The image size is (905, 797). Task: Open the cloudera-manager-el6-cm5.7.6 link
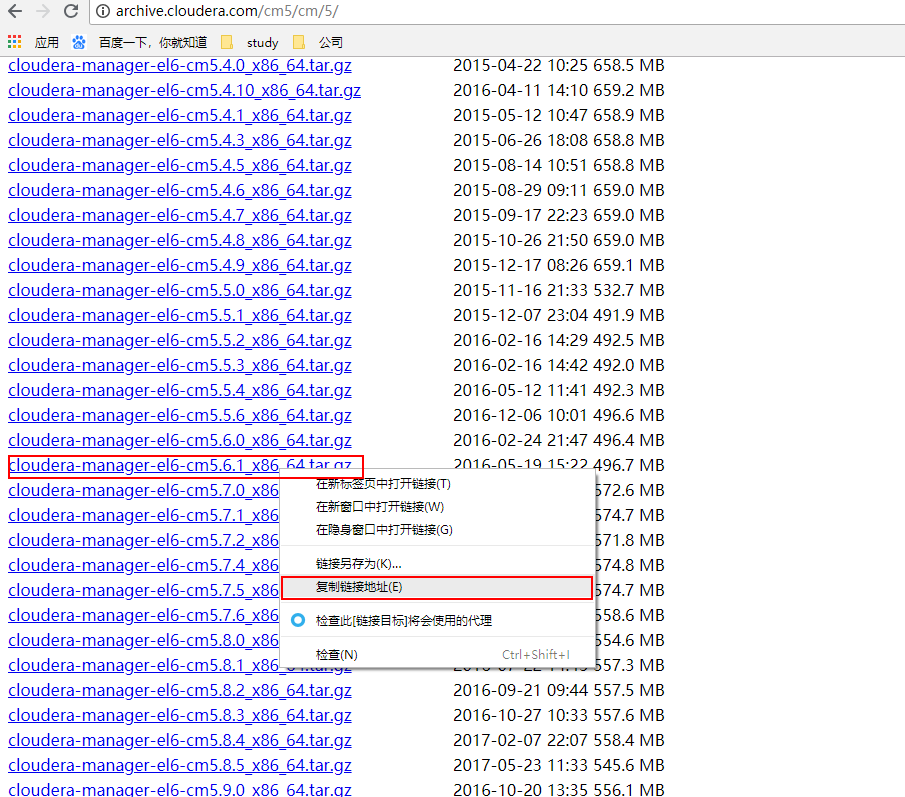pyautogui.click(x=143, y=615)
